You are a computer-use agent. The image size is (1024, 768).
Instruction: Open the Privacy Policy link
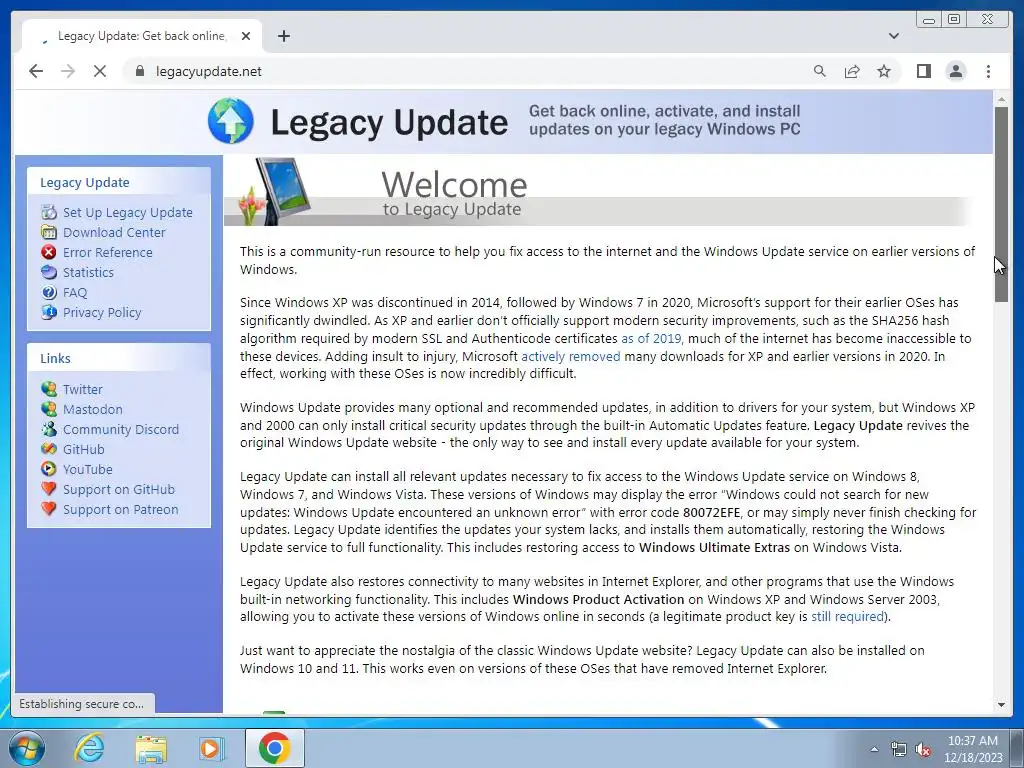(x=102, y=312)
